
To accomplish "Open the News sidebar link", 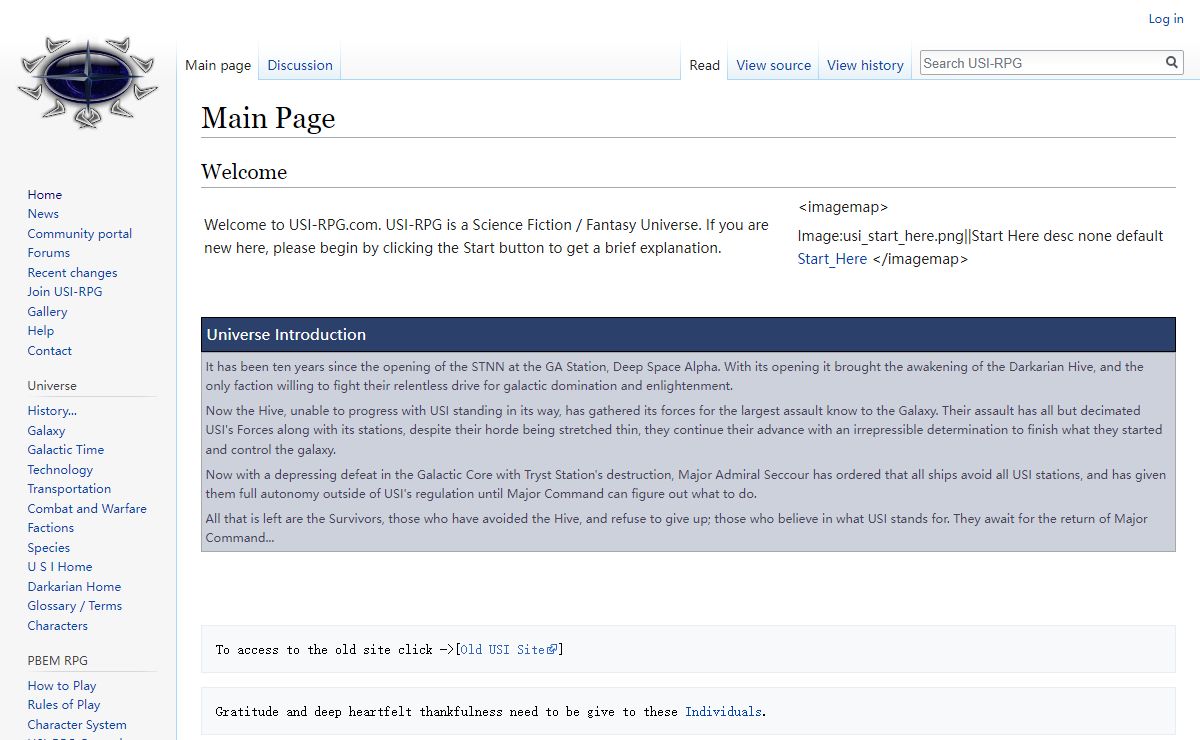I will pyautogui.click(x=43, y=213).
